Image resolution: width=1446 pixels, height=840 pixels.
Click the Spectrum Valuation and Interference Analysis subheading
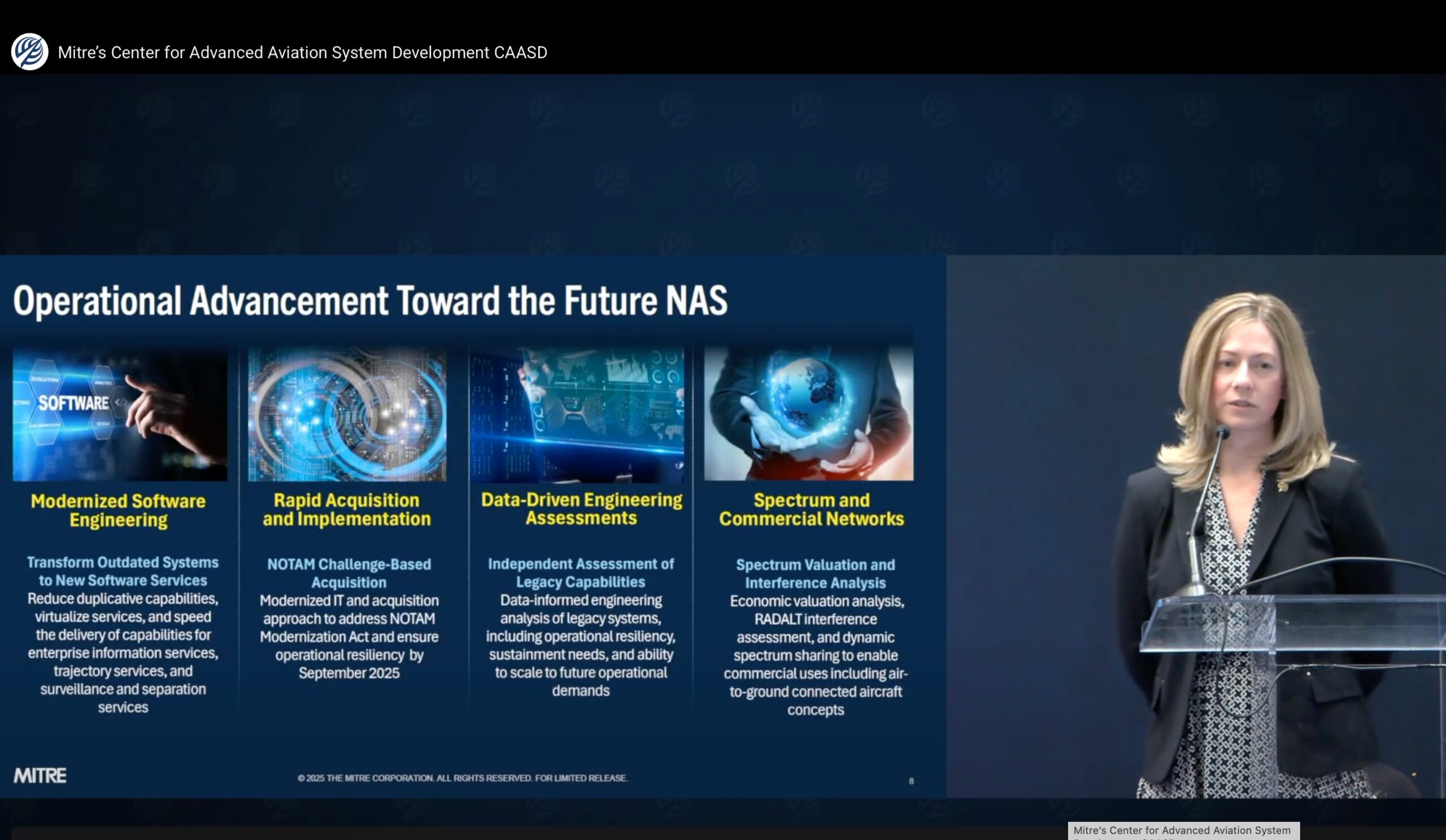[815, 574]
